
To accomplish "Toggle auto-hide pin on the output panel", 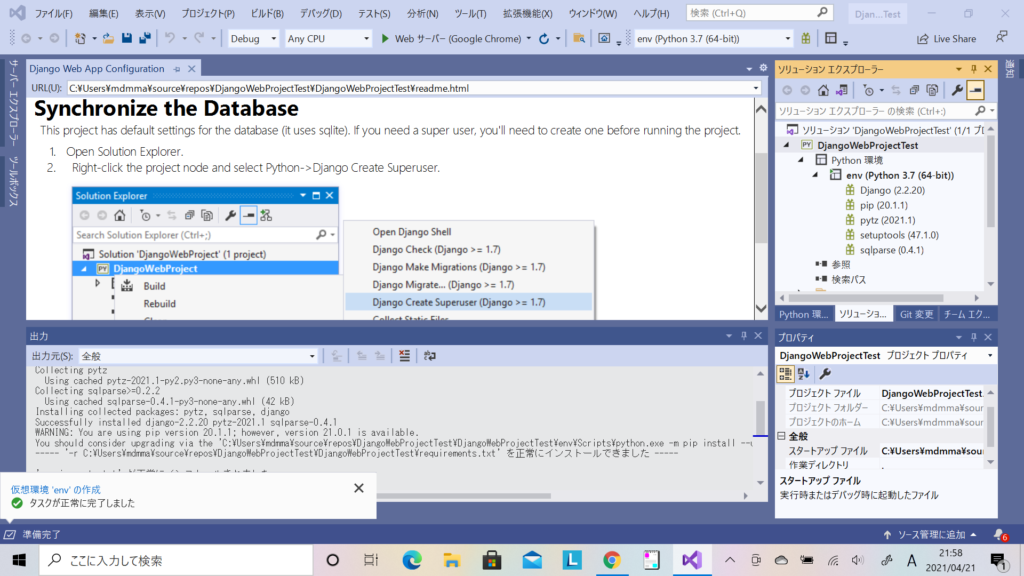I will click(744, 336).
